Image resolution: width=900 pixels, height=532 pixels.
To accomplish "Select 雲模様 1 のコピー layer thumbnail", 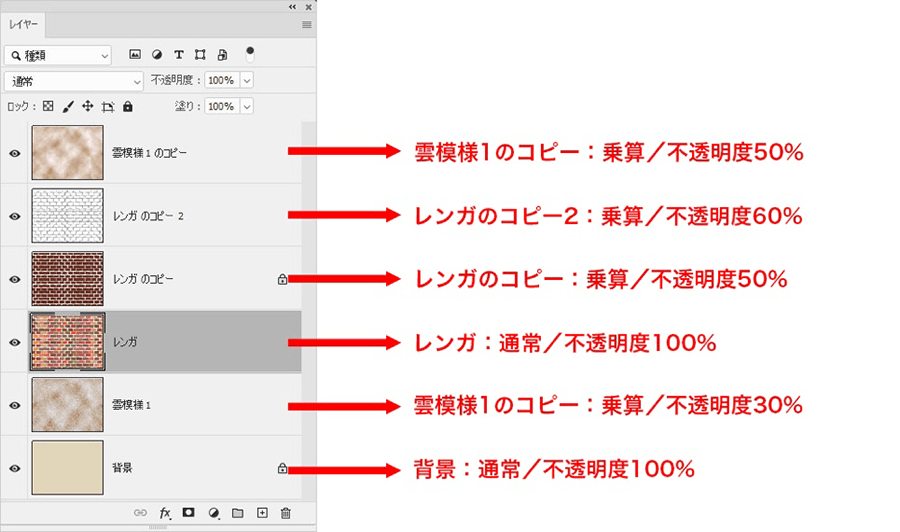I will tap(68, 153).
